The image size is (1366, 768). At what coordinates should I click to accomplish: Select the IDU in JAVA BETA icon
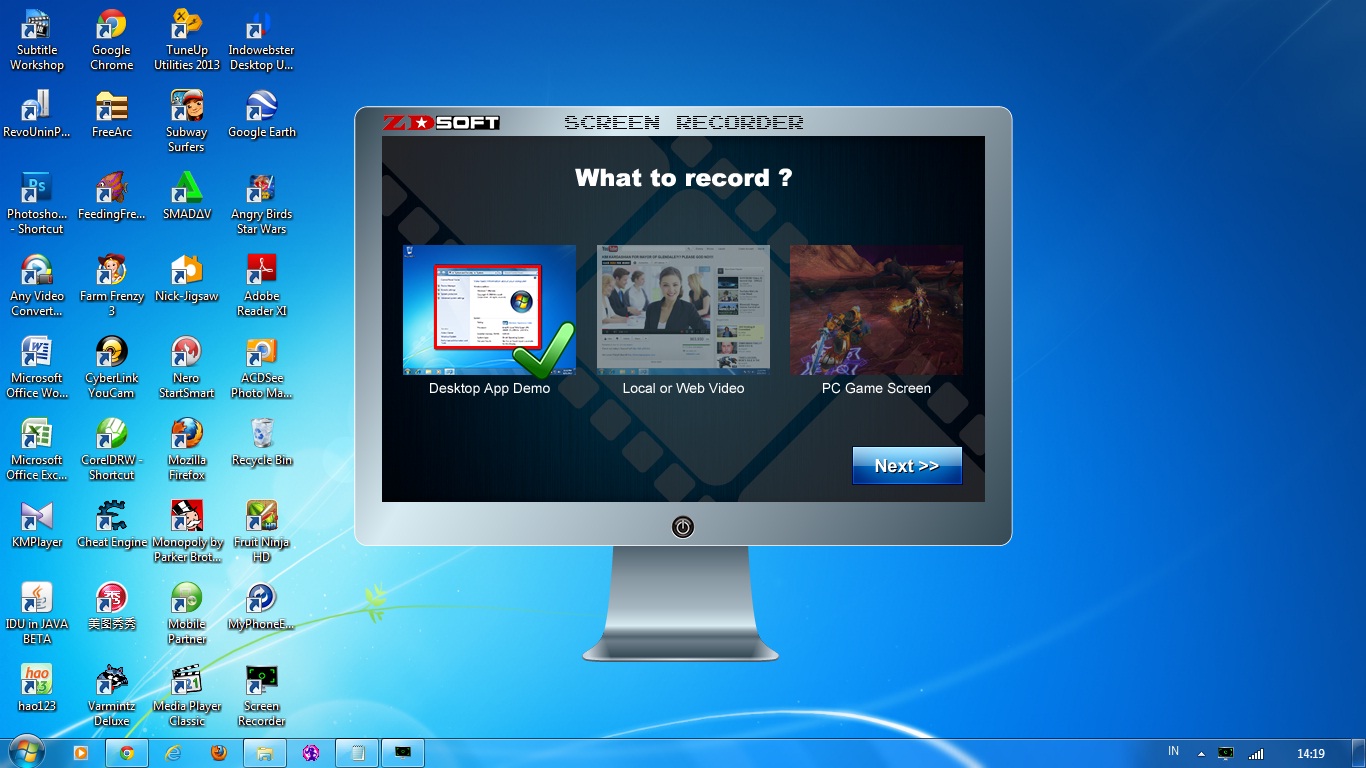(37, 613)
